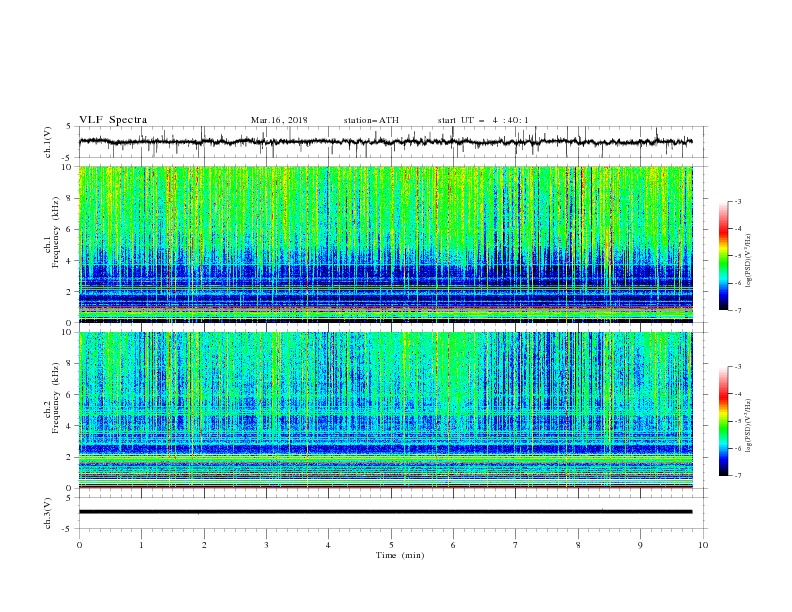The image size is (792, 612).
Task: Click the ch.1 color bar 'log(PSD)(V²/Hz)' label
Action: coord(748,261)
